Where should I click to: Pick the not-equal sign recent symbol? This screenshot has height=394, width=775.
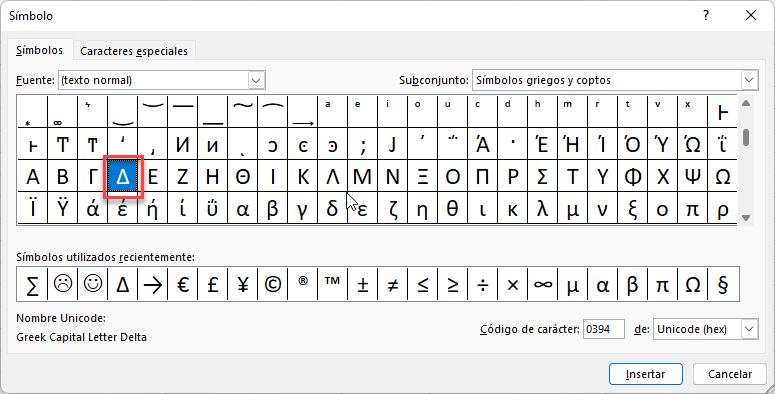tap(393, 284)
